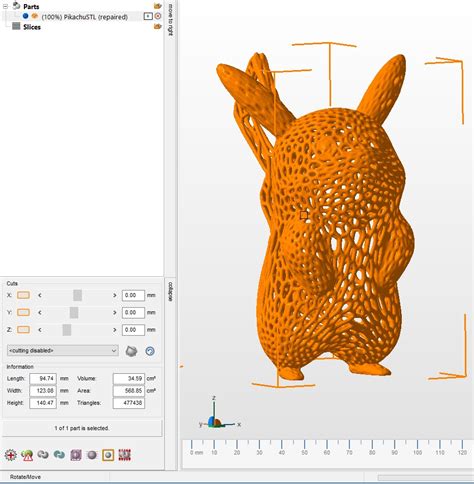Click the blue circular reset cuts icon

[150, 351]
